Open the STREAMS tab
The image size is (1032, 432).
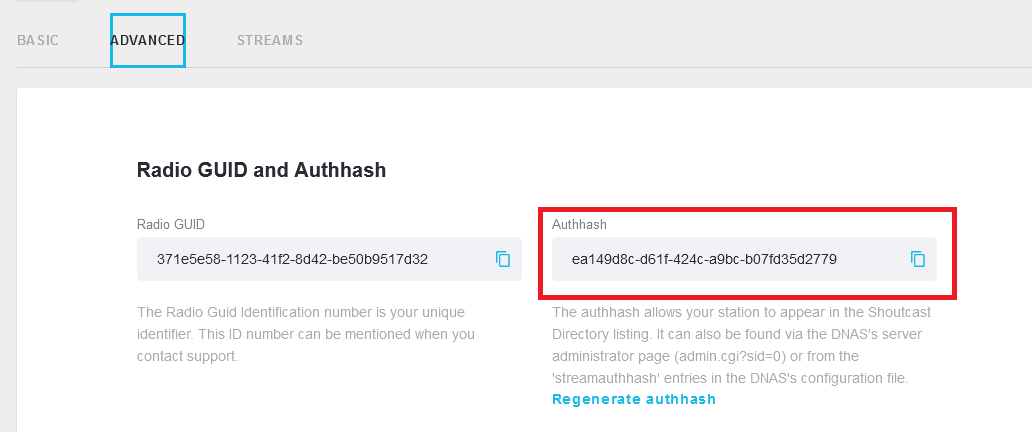270,41
